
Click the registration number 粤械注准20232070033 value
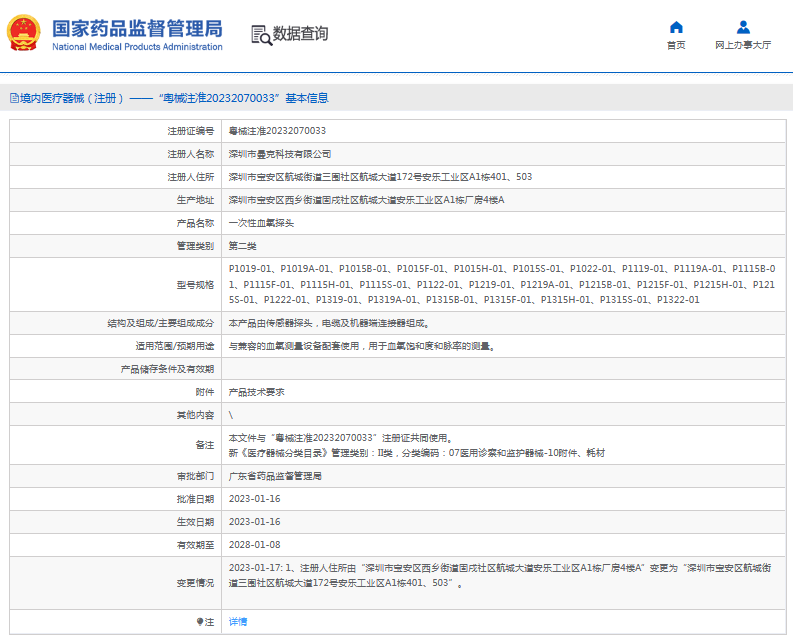point(277,131)
